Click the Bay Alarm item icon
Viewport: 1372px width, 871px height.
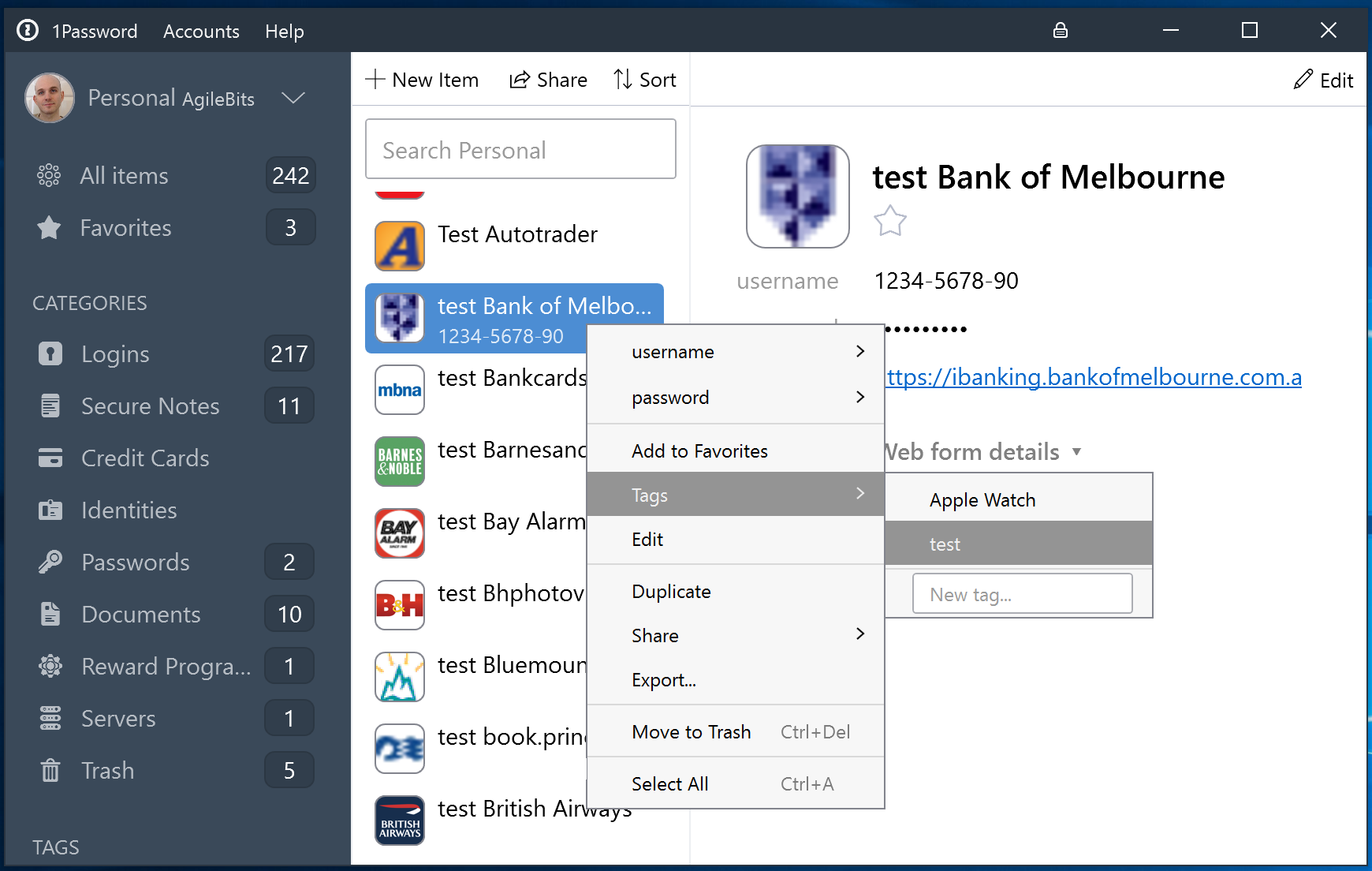(400, 533)
